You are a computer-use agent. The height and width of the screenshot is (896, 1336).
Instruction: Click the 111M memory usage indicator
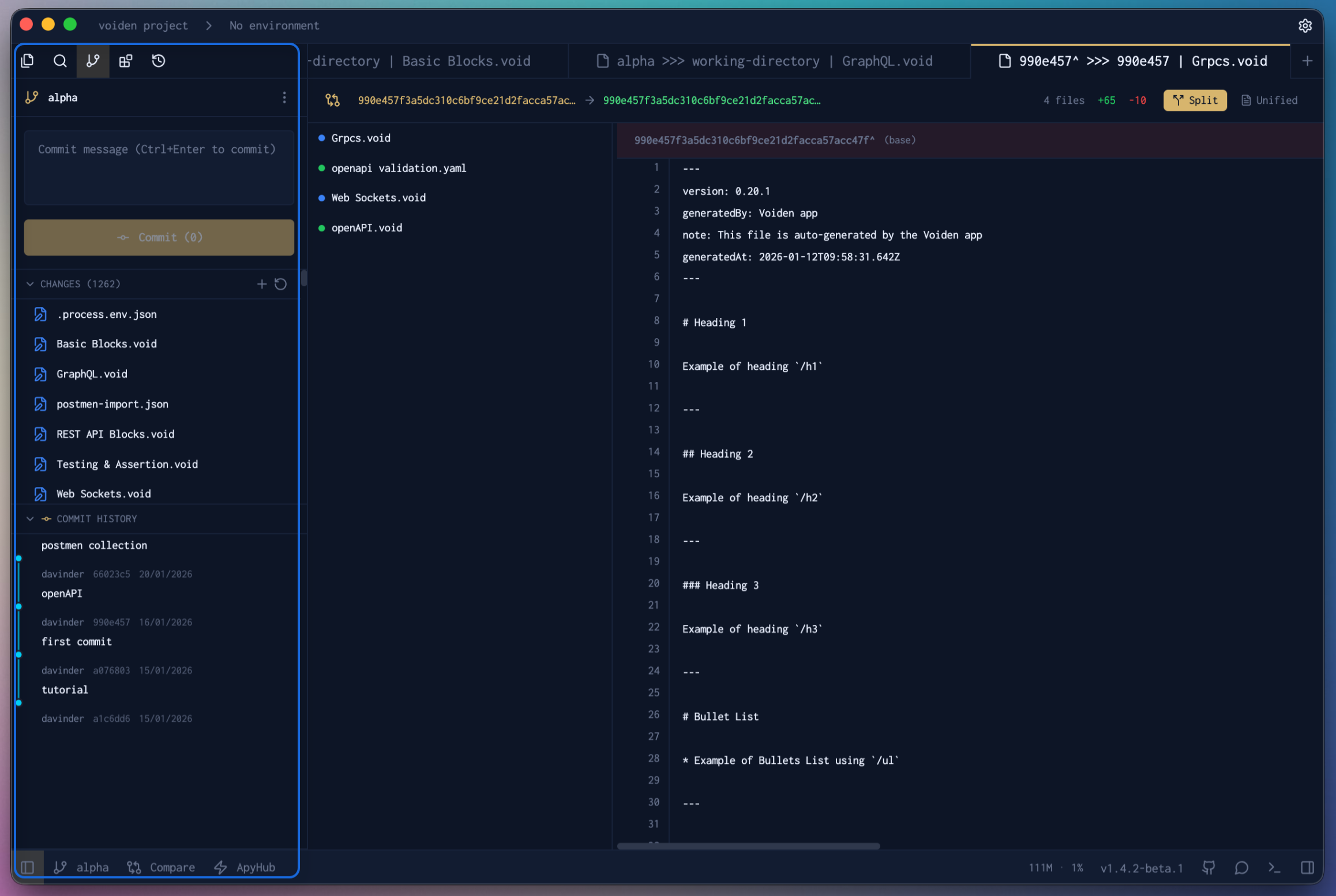[x=1040, y=868]
